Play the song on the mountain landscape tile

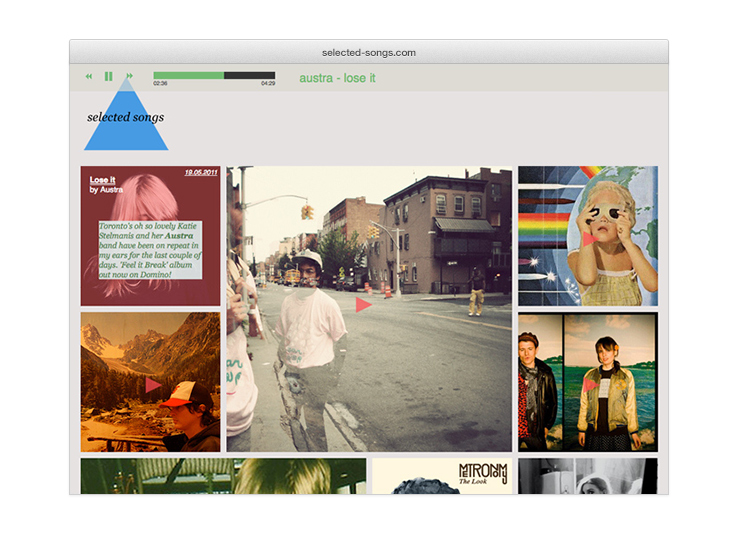point(153,384)
